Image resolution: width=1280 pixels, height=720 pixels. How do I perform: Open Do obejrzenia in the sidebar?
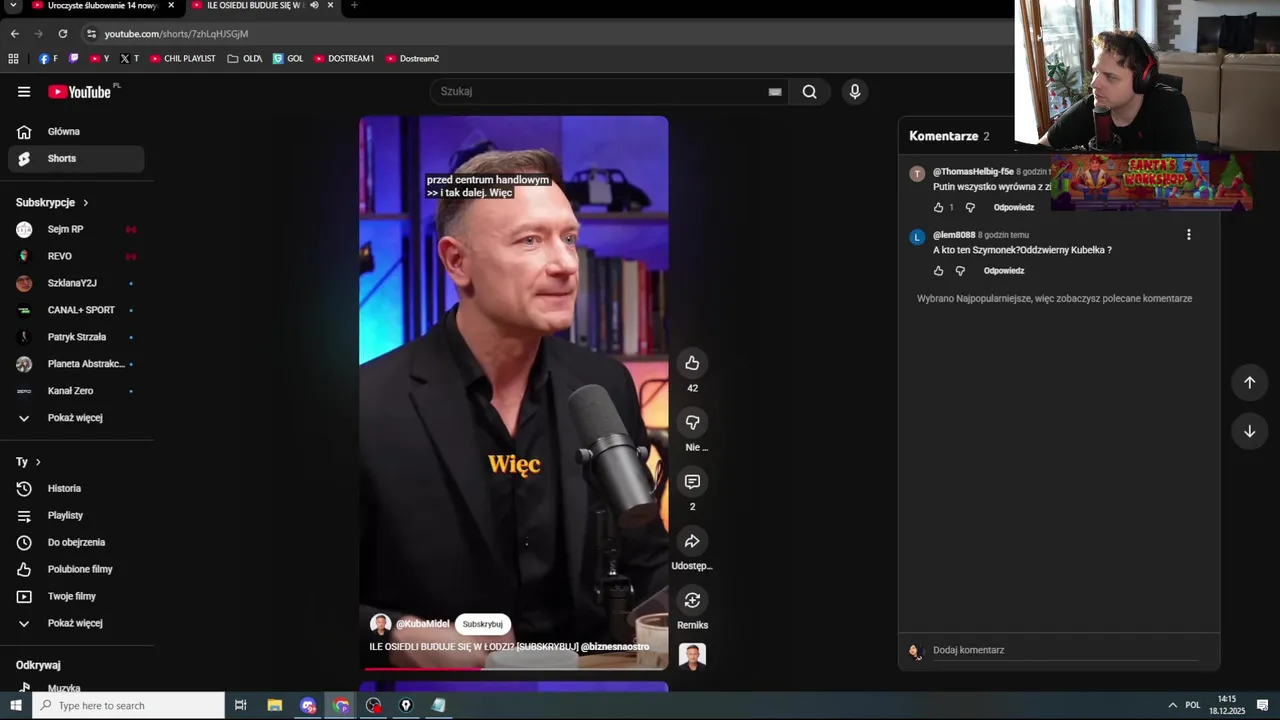click(76, 543)
